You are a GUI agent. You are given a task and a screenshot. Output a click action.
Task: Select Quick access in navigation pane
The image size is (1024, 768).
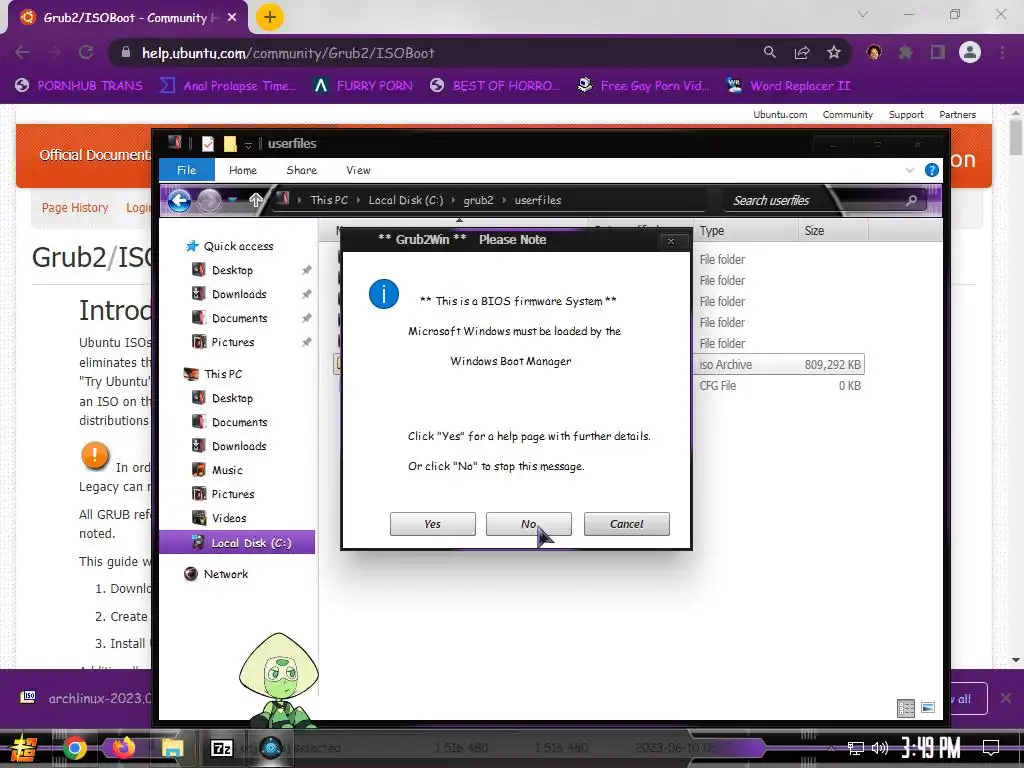tap(238, 246)
